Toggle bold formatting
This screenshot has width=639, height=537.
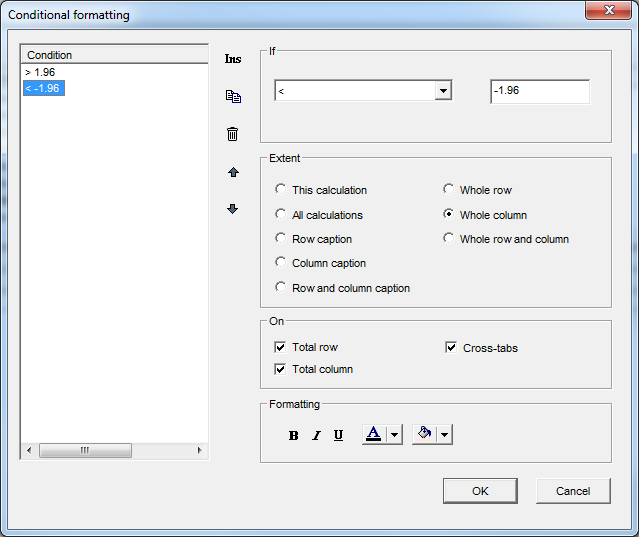(293, 435)
